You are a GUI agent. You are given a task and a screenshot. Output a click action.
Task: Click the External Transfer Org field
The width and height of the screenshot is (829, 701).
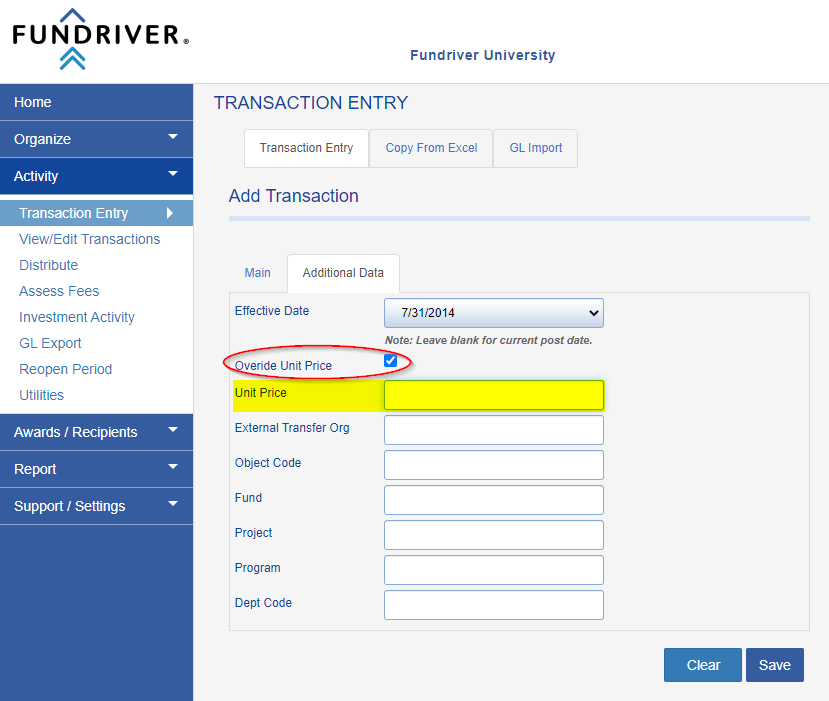[x=494, y=430]
